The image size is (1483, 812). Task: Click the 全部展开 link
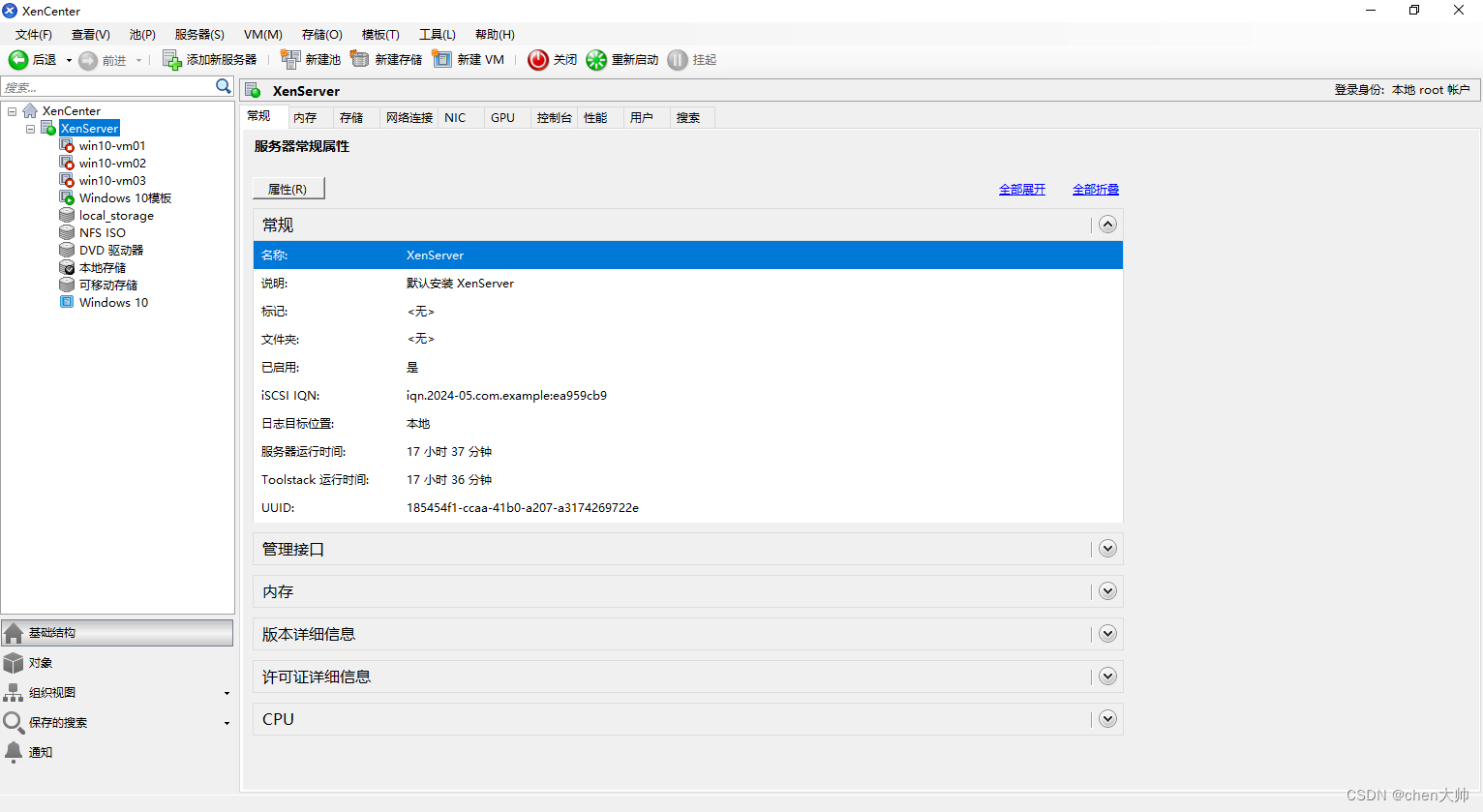(x=1022, y=190)
